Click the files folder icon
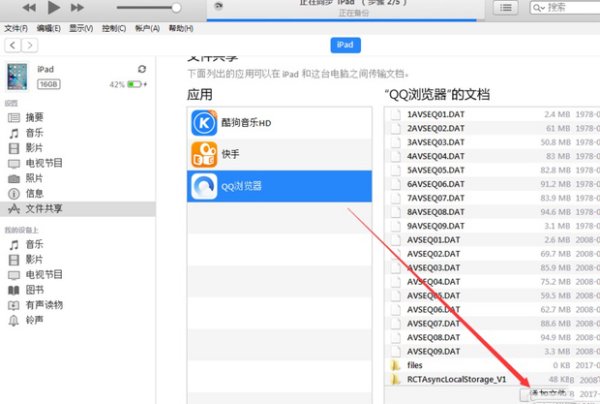600x404 pixels. coord(395,365)
